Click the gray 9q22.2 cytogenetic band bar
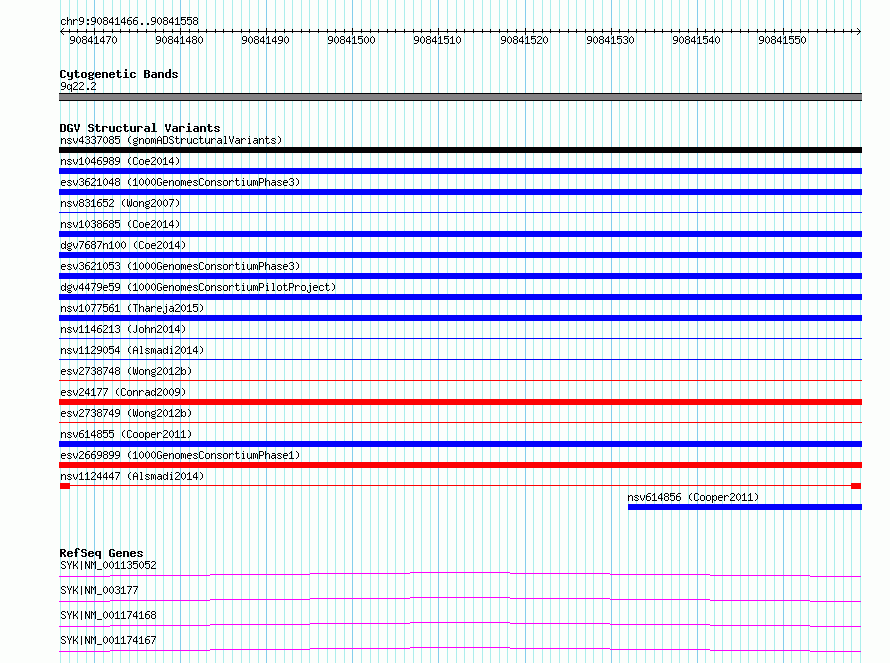 460,97
